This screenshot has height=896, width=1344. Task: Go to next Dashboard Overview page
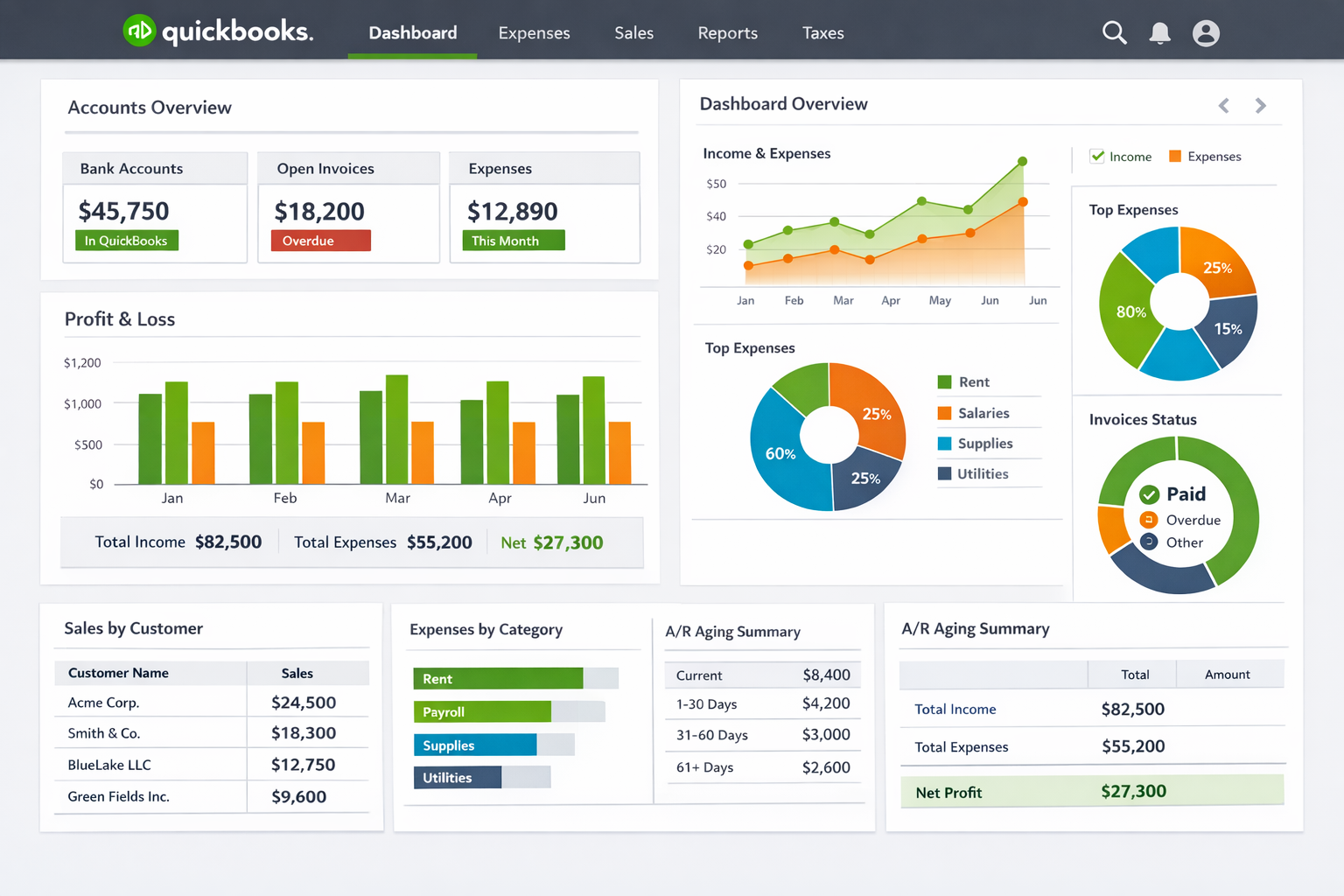(x=1261, y=106)
